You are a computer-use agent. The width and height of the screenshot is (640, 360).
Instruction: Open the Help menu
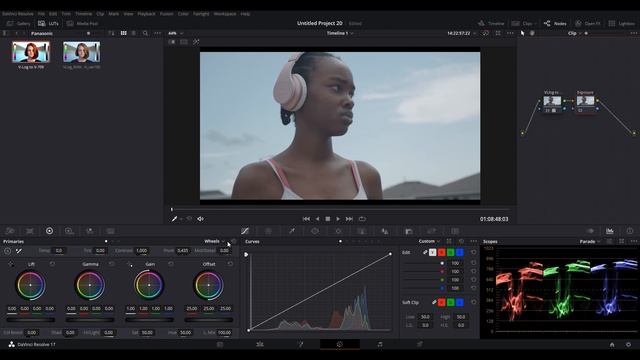tap(245, 14)
